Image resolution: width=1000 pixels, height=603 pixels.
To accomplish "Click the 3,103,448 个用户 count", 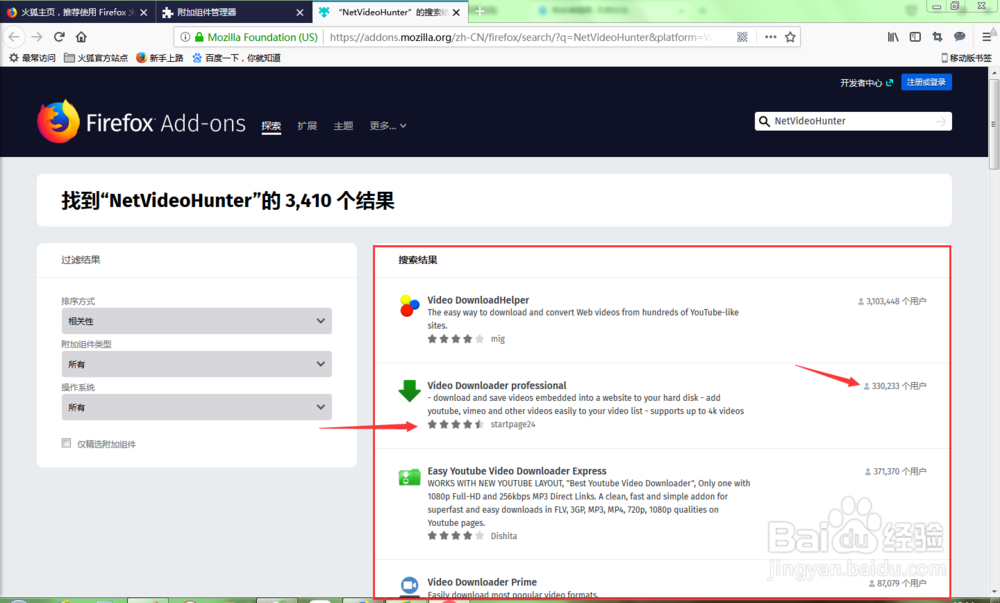I will (892, 302).
